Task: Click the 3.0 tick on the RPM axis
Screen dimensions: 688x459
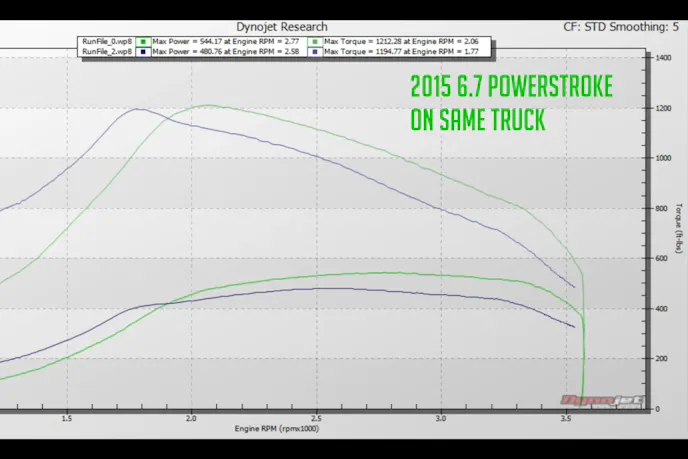Action: (x=441, y=418)
